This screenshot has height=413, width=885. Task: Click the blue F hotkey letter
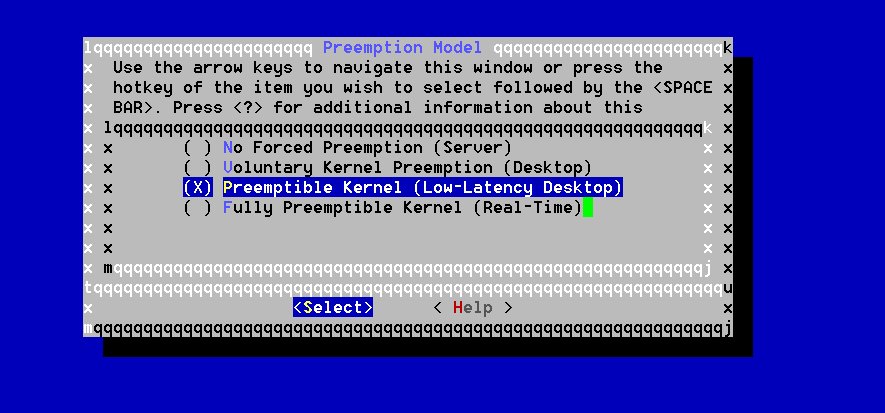click(x=227, y=208)
